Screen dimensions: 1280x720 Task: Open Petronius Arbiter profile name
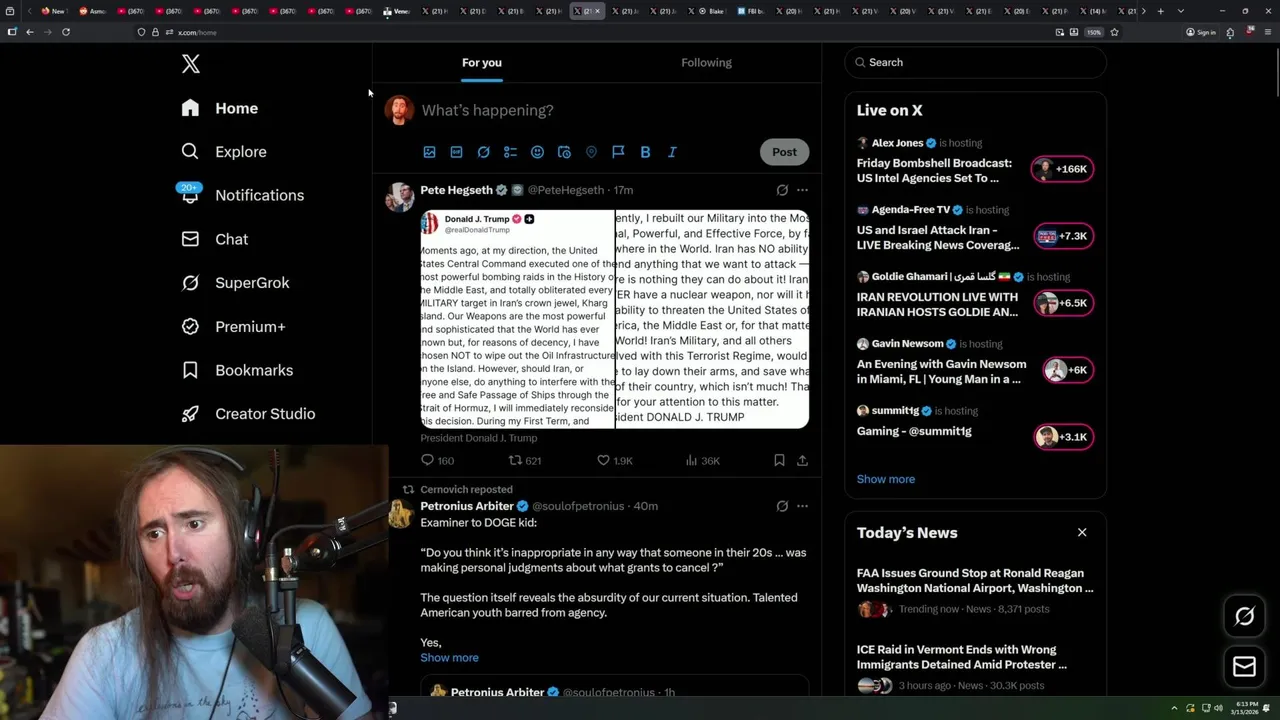tap(467, 506)
